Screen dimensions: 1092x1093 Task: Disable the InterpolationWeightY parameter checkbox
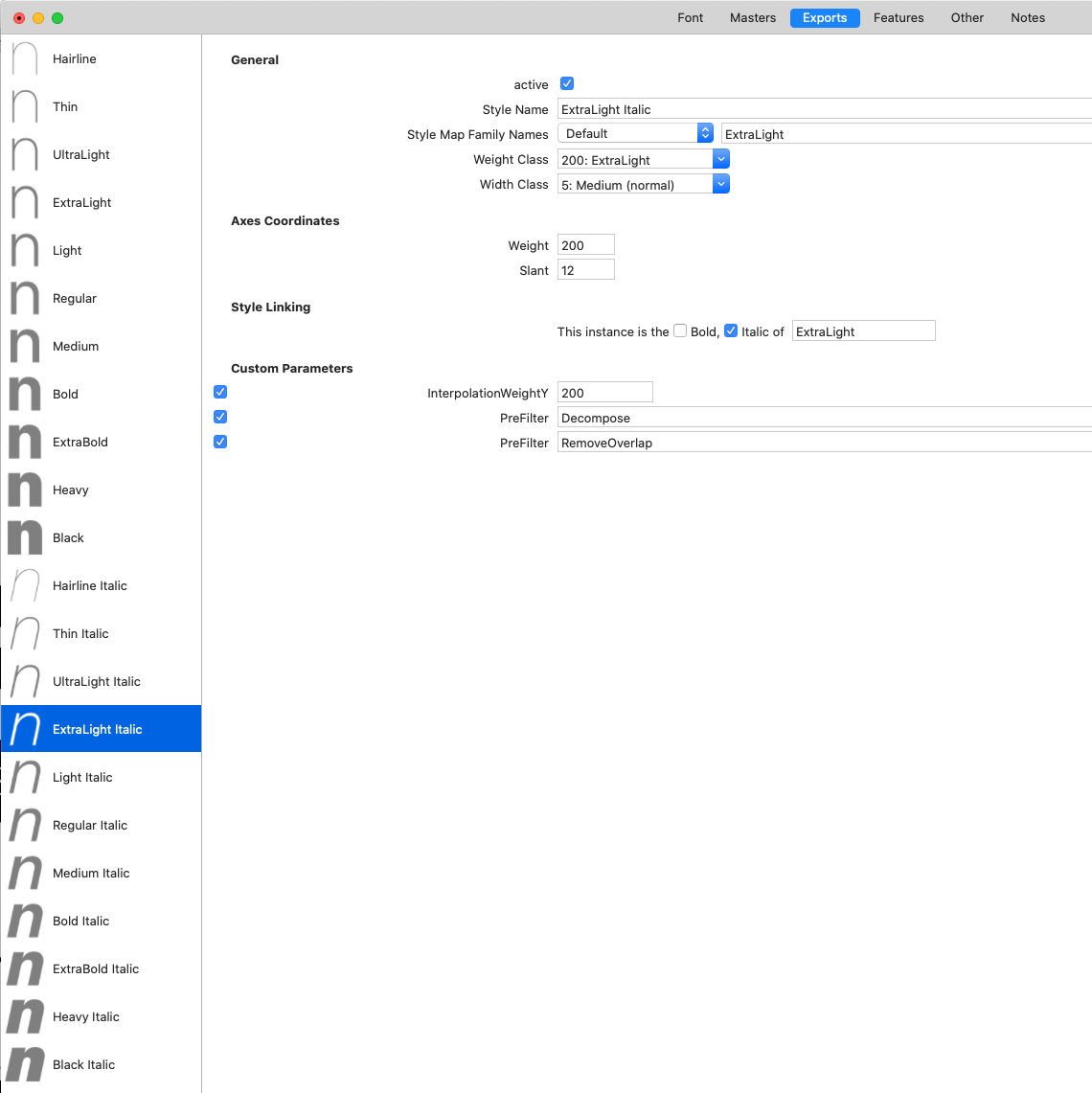pyautogui.click(x=220, y=392)
